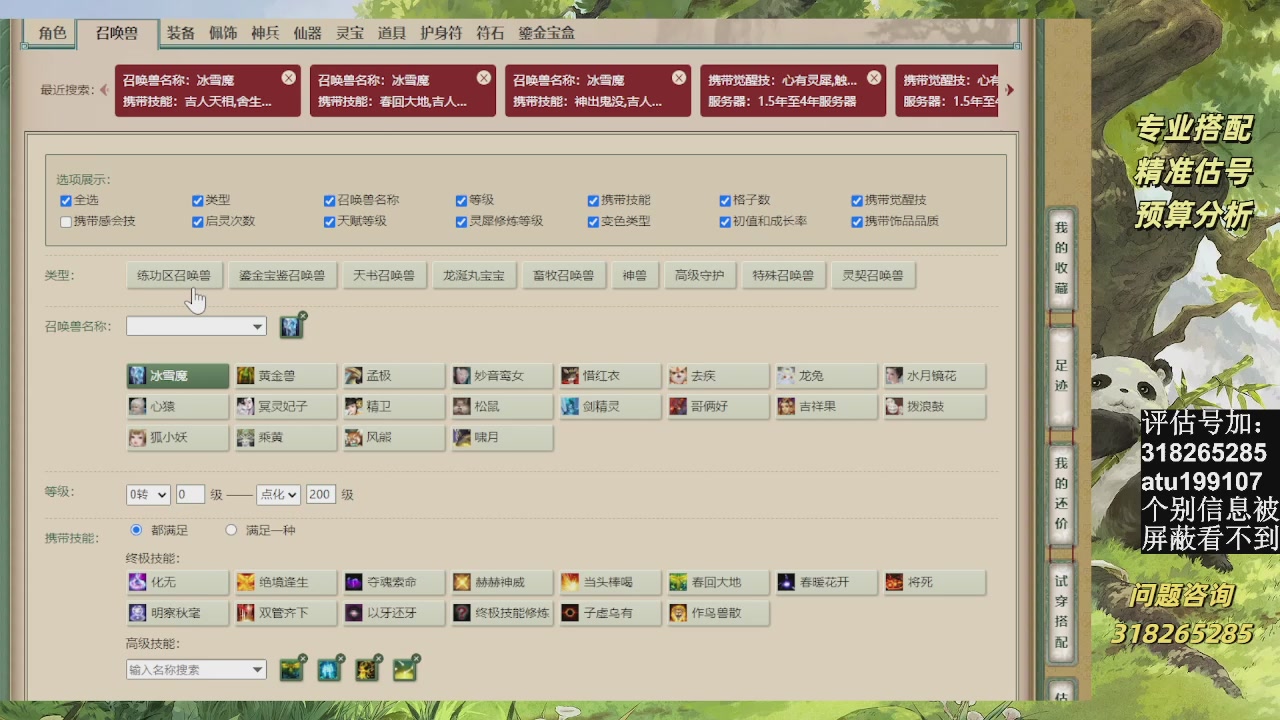The image size is (1280, 720).
Task: Pick the 春暖花开 ultimate skill
Action: [x=826, y=582]
